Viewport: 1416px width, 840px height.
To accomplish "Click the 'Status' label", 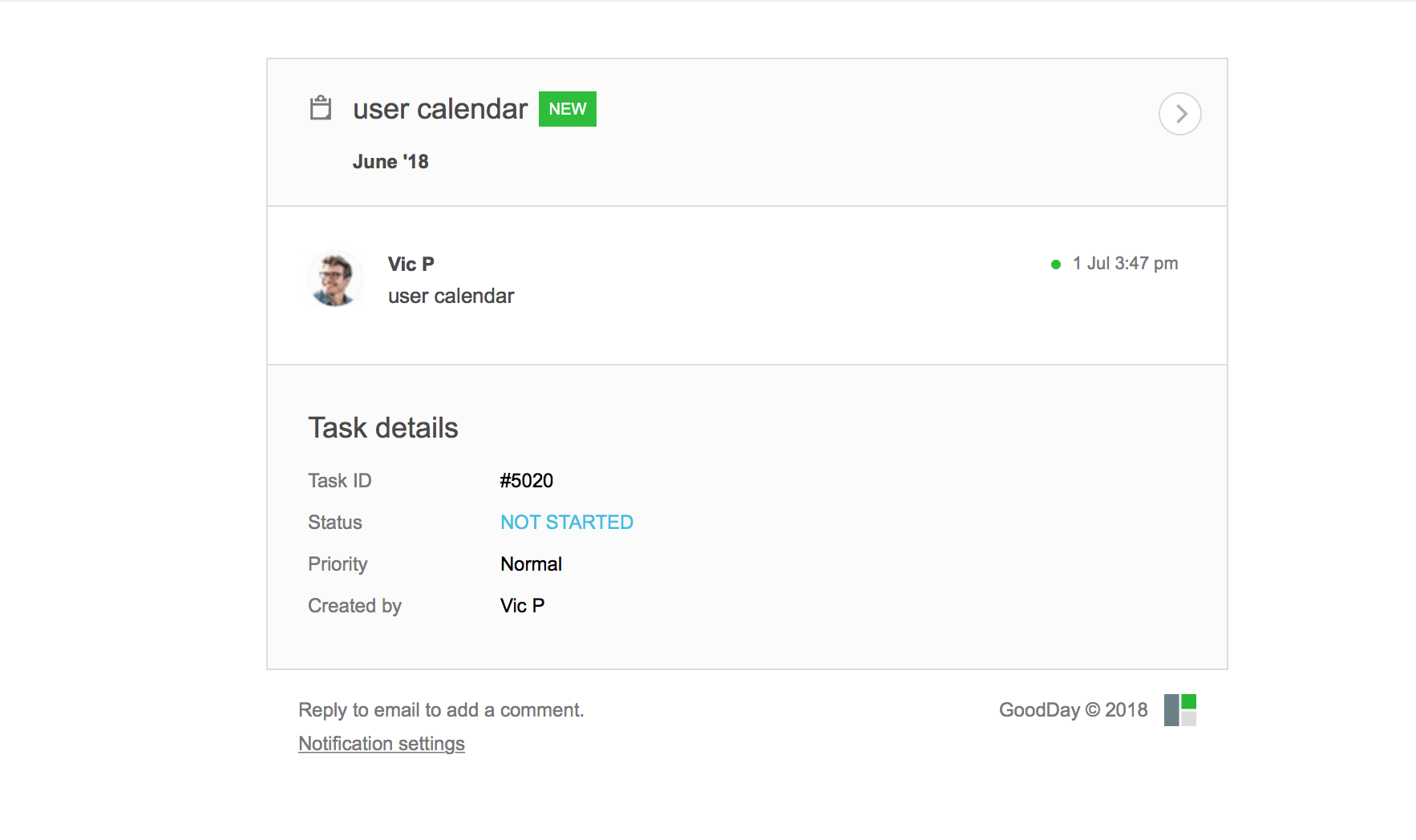I will [335, 523].
